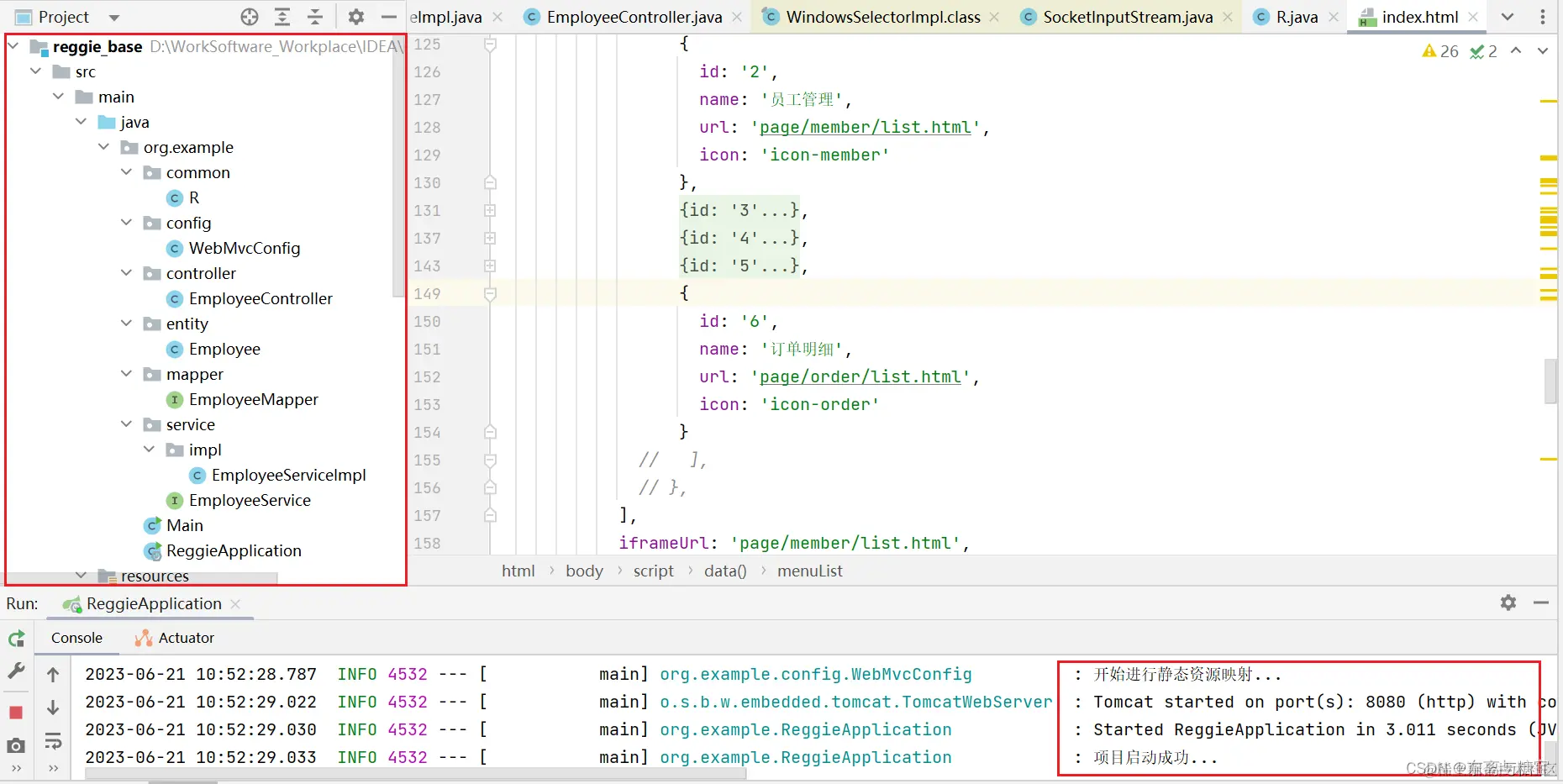Screen dimensions: 1563x784
Task: Collapse the reggie_base root node
Action: pos(13,46)
